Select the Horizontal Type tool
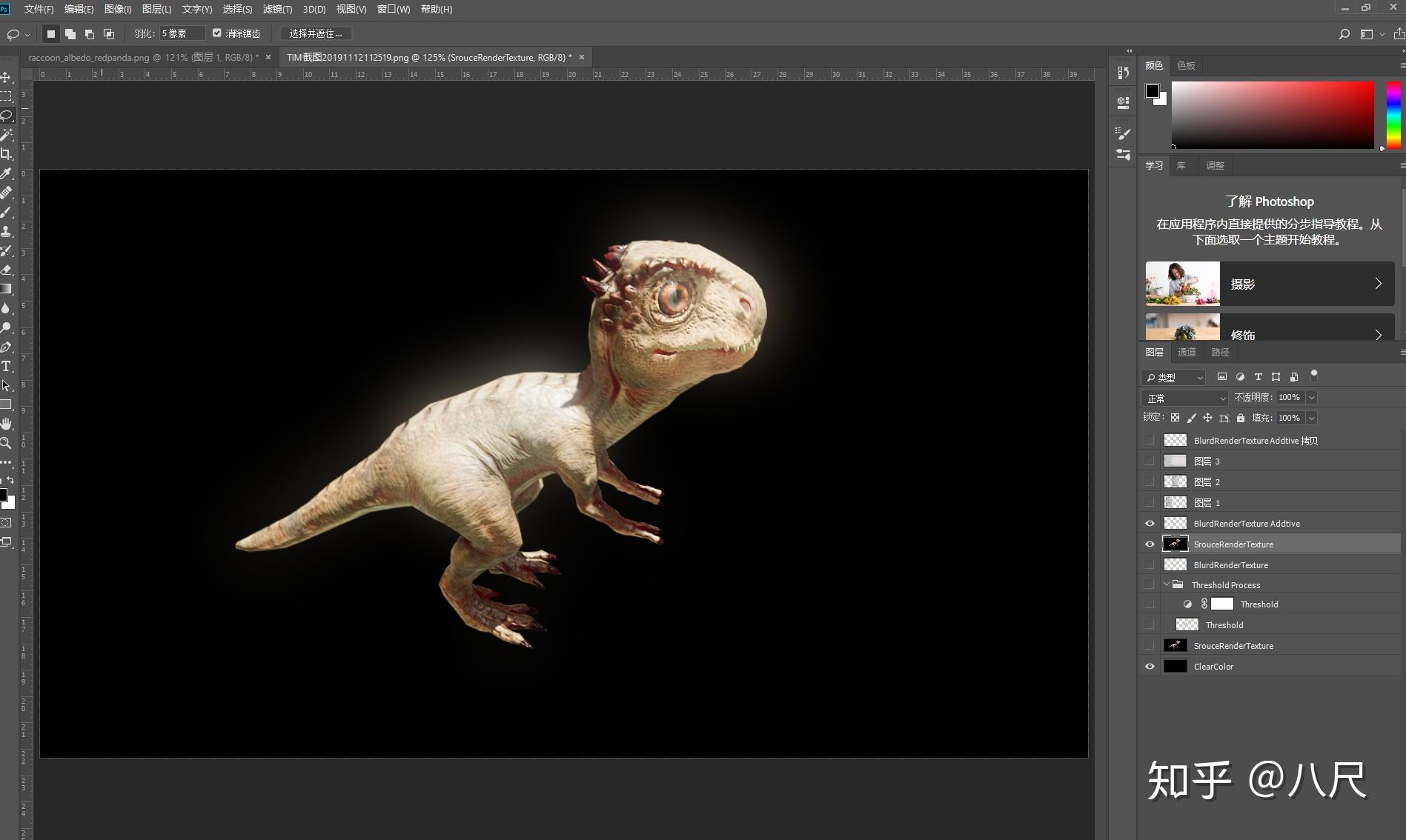 click(x=6, y=366)
